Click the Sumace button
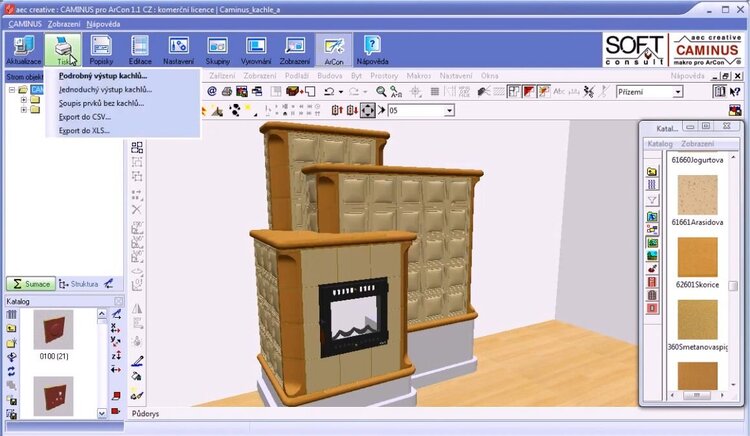Viewport: 750px width, 436px height. [x=31, y=284]
